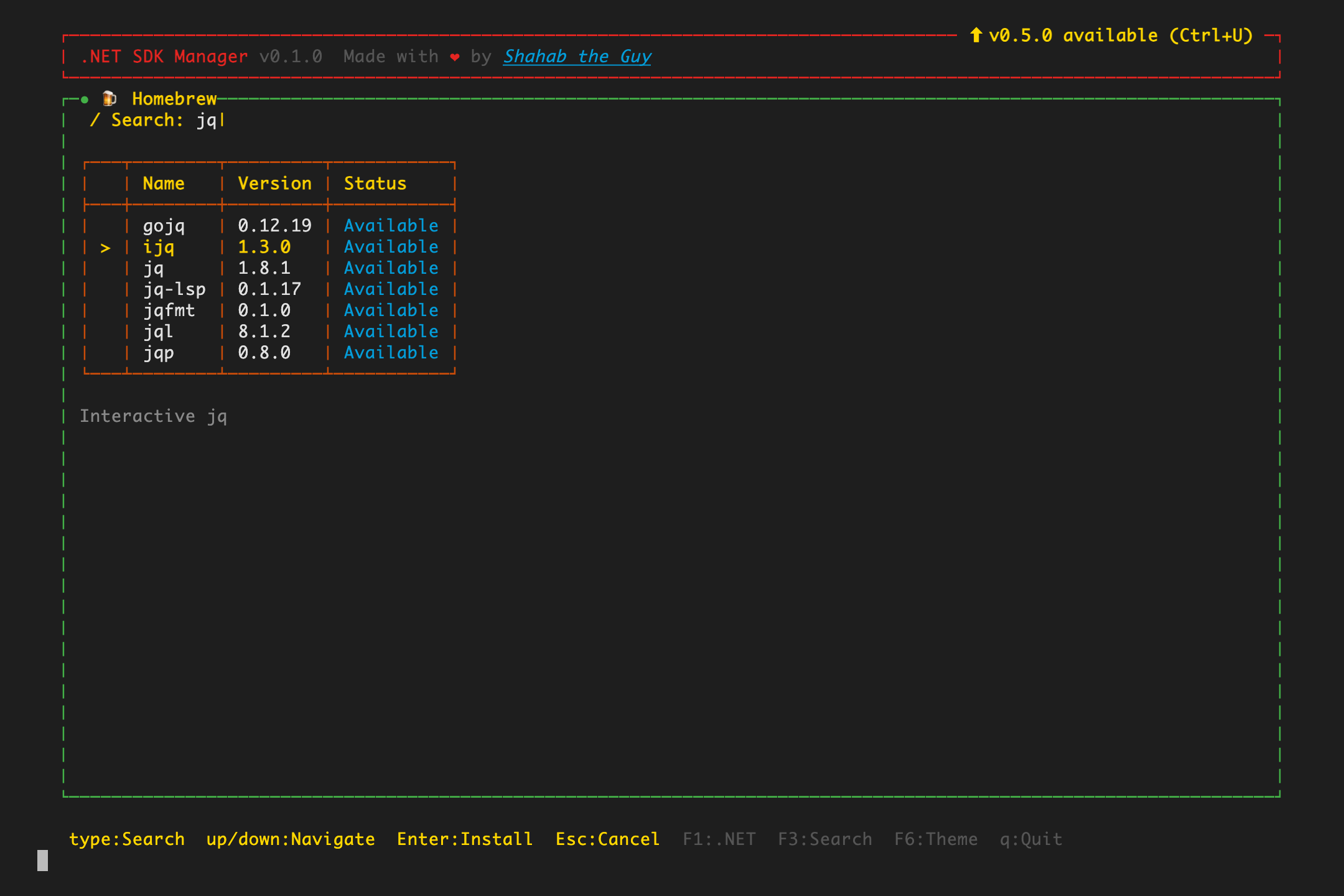Click Available status for jq-lsp
This screenshot has height=896, width=1344.
[x=391, y=289]
